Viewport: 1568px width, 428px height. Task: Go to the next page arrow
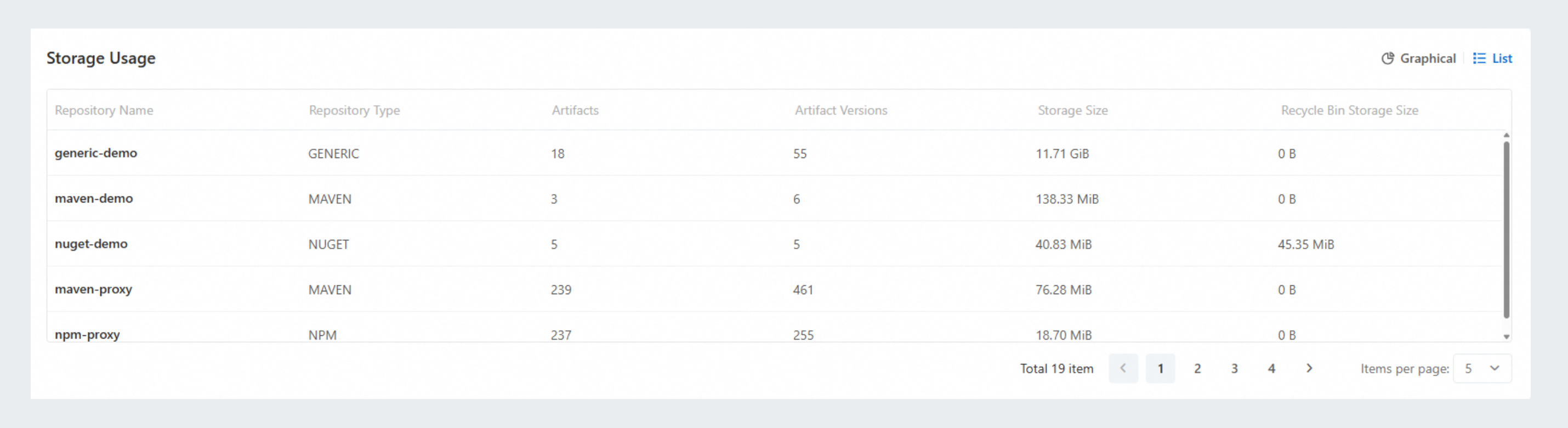click(1309, 368)
